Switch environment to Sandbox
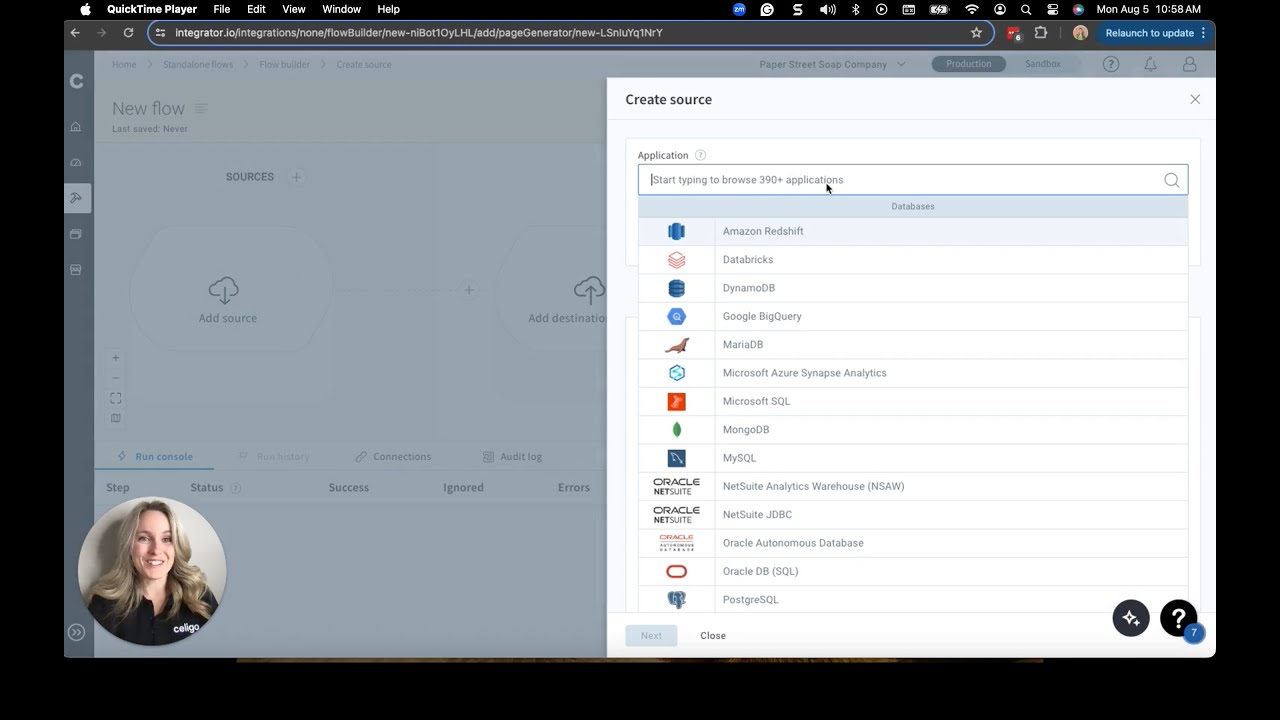 coord(1043,64)
